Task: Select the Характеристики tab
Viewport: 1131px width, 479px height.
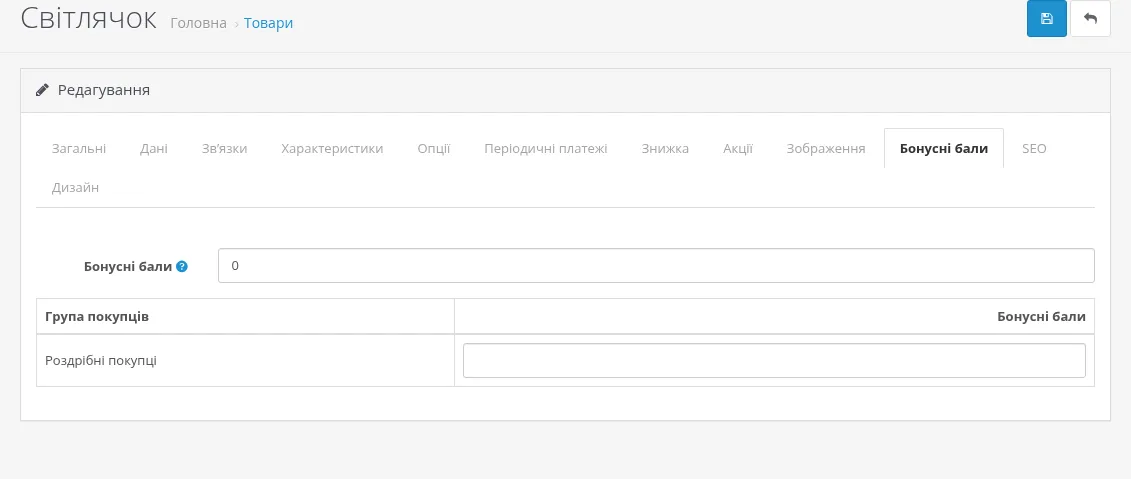Action: point(332,149)
